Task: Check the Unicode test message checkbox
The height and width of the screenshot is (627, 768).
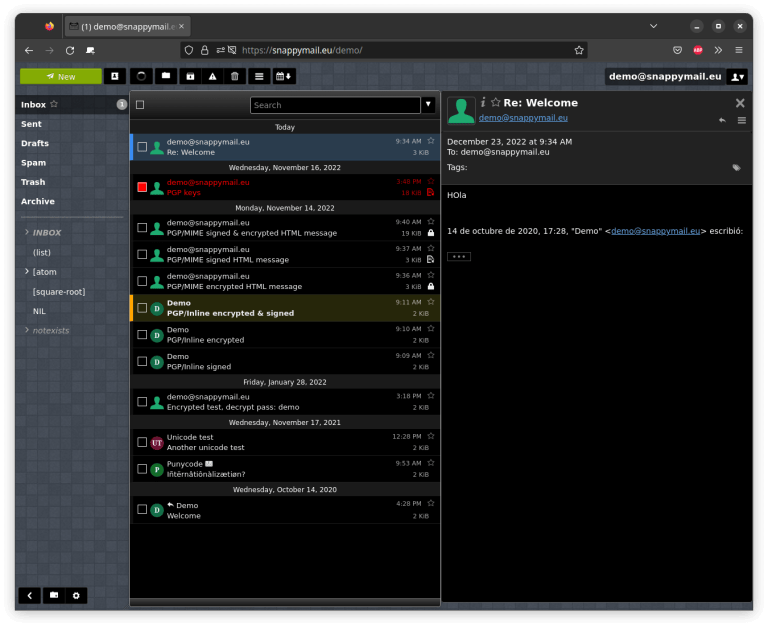Action: tap(142, 442)
